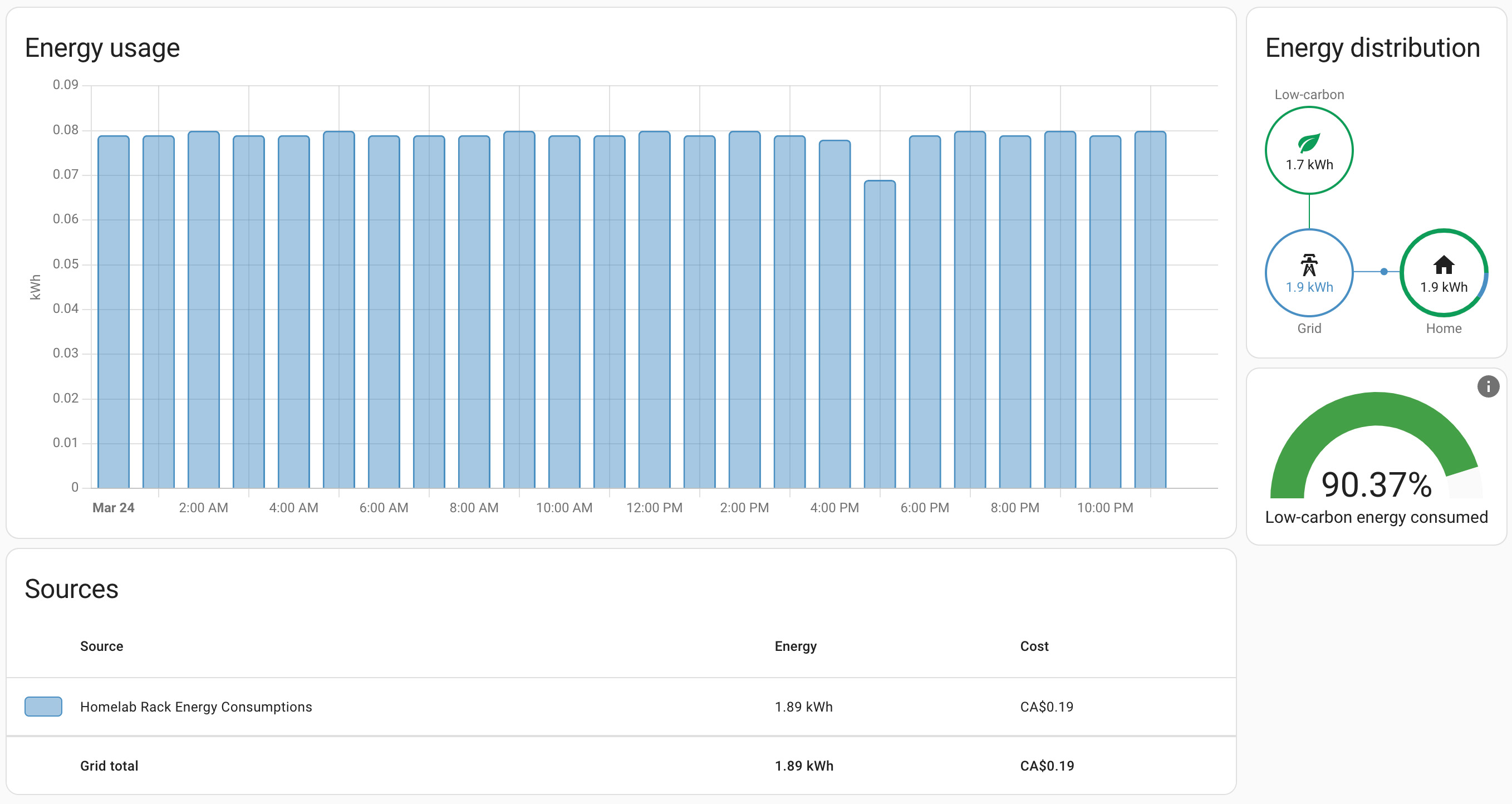Click the Home label under house circle
Screen dimensions: 1512x804
1444,329
